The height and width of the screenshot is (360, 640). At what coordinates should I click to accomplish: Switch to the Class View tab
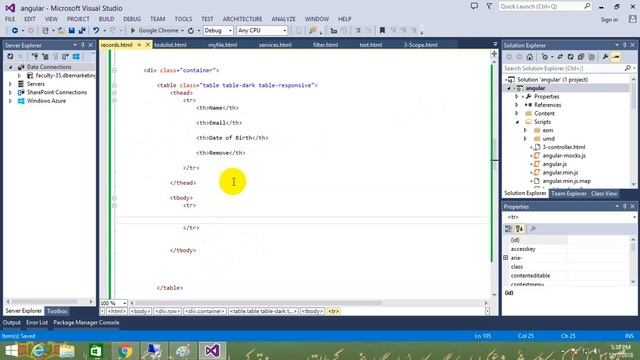pos(604,193)
